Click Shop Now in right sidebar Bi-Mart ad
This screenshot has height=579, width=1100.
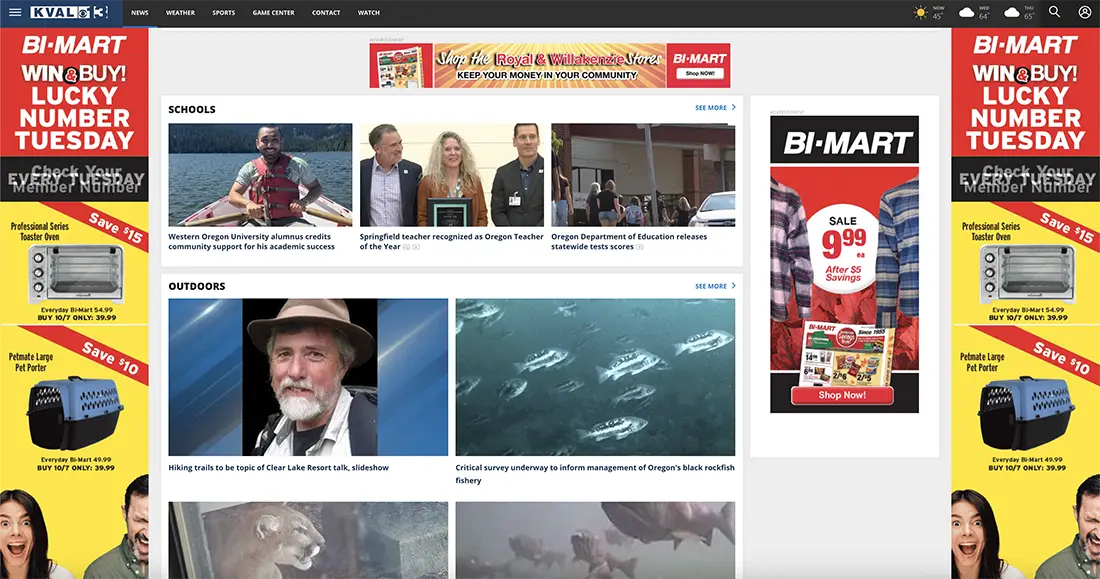click(842, 396)
